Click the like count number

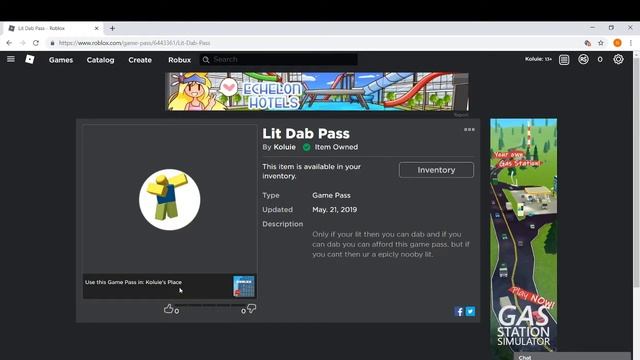tap(177, 311)
